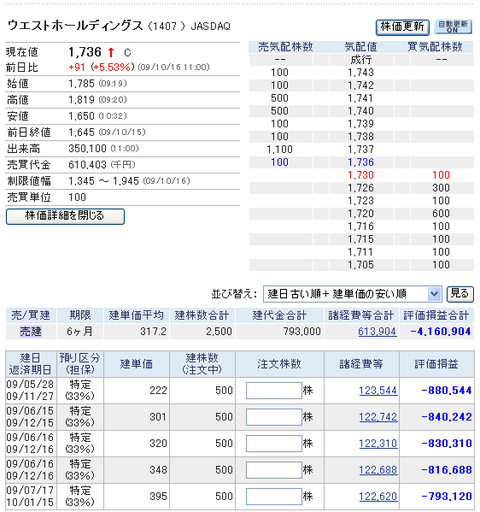Click valuation loss -830,310
The width and height of the screenshot is (480, 512).
[x=446, y=443]
